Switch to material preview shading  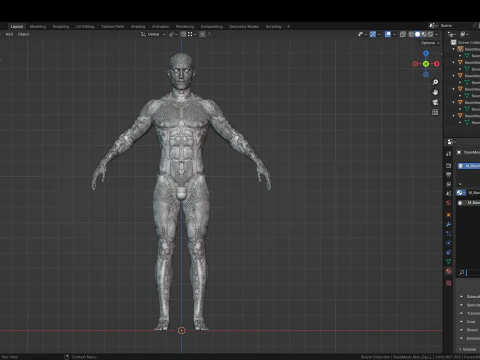pyautogui.click(x=424, y=34)
